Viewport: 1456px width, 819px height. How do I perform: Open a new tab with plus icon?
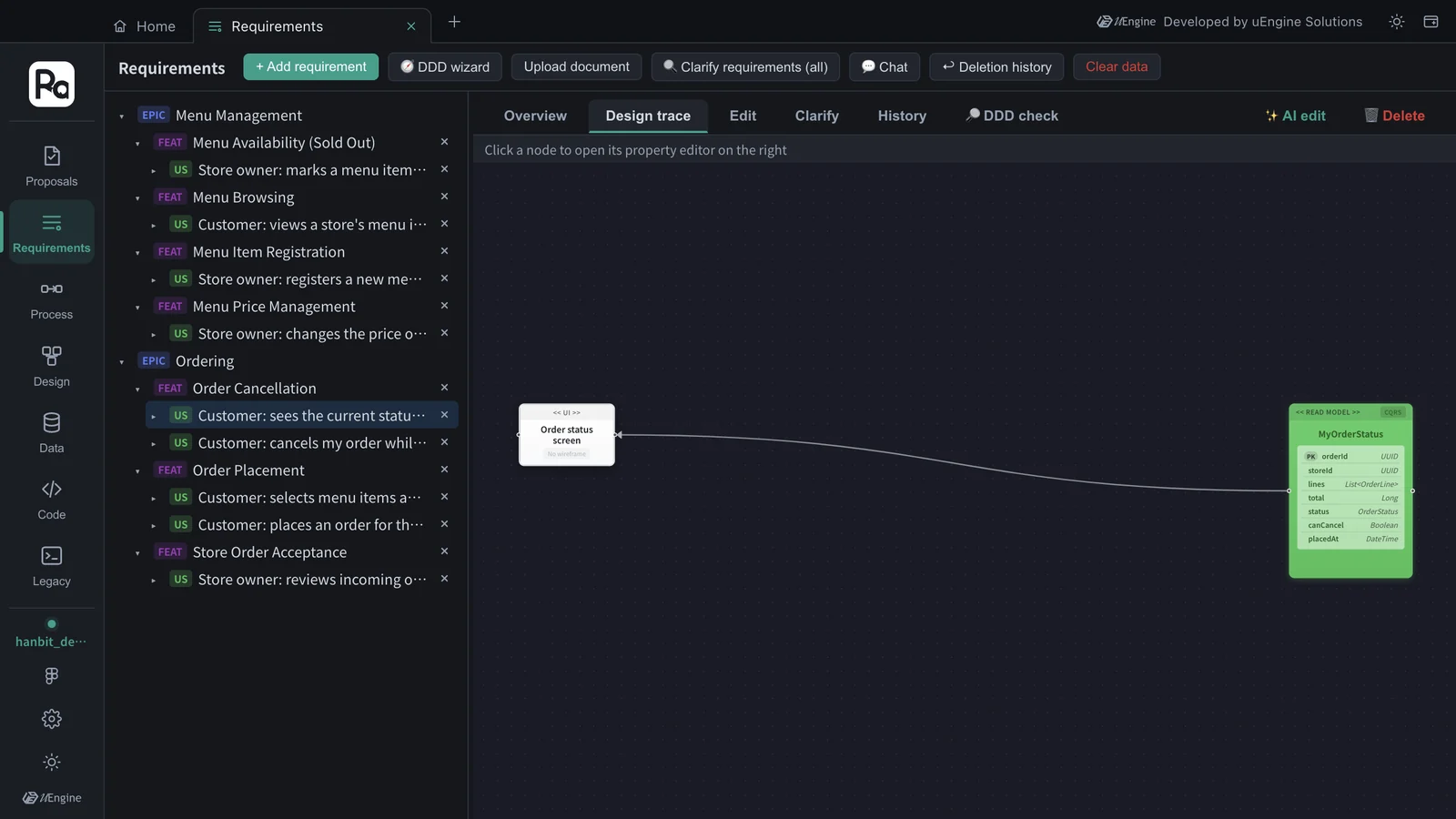click(x=454, y=22)
